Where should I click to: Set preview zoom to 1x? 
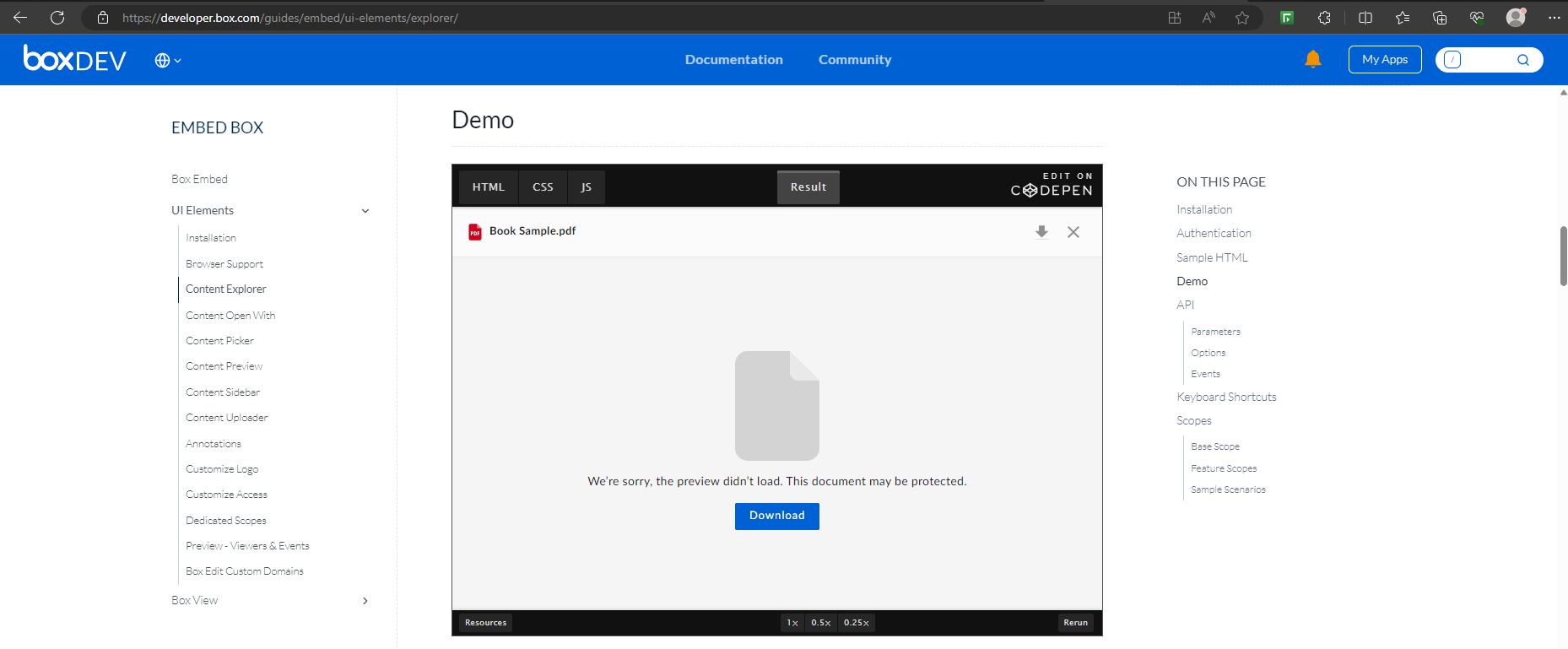pos(792,623)
